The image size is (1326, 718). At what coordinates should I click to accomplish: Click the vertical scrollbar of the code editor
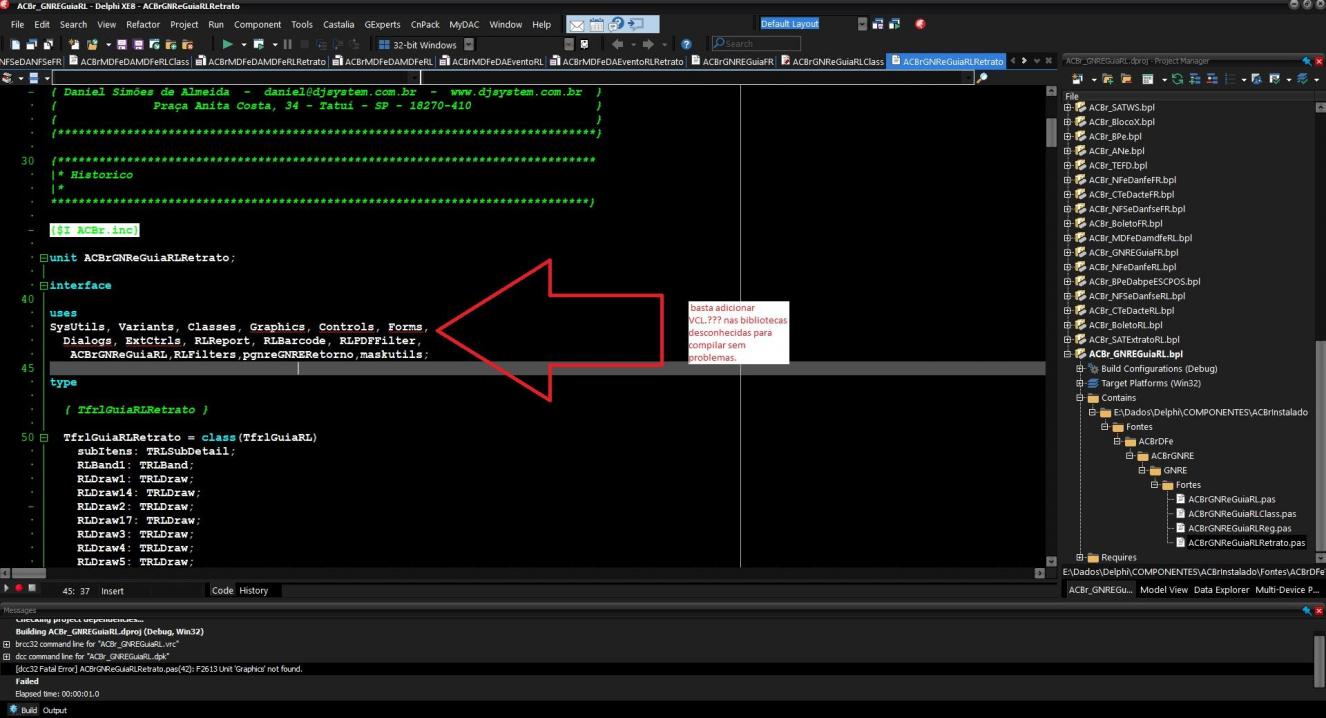pyautogui.click(x=1050, y=325)
